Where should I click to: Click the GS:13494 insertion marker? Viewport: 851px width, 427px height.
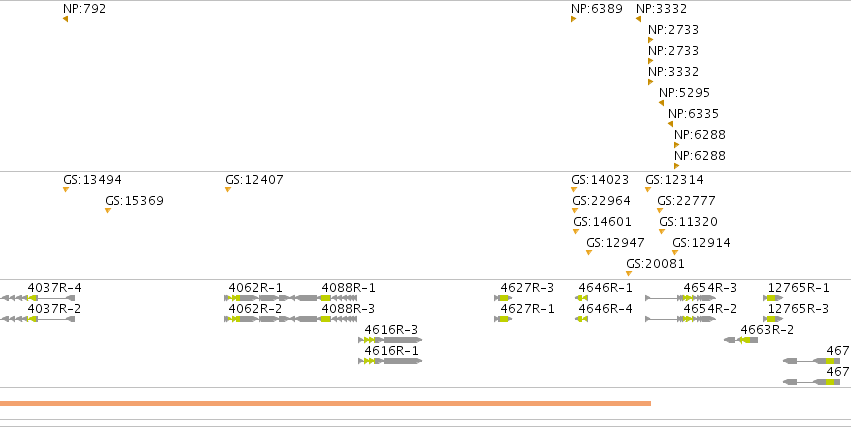point(66,189)
